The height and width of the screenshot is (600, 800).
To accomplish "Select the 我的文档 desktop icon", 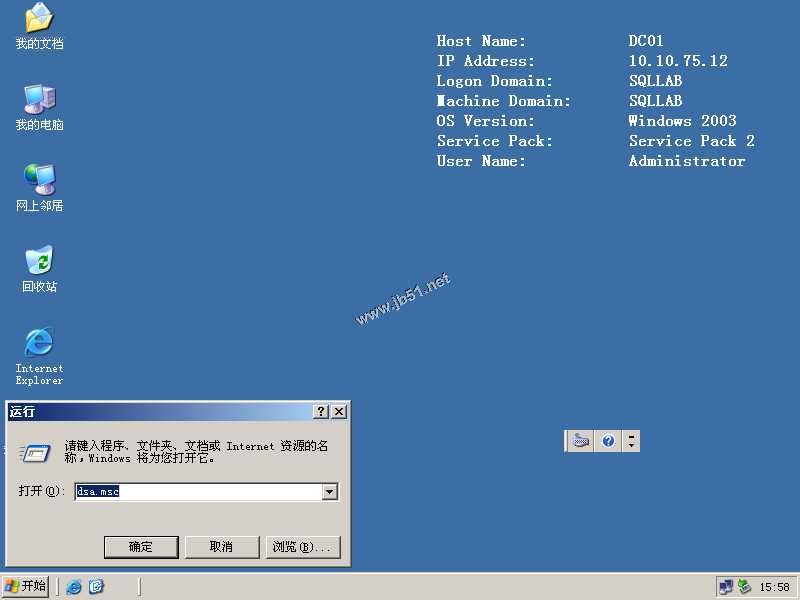I will coord(39,27).
